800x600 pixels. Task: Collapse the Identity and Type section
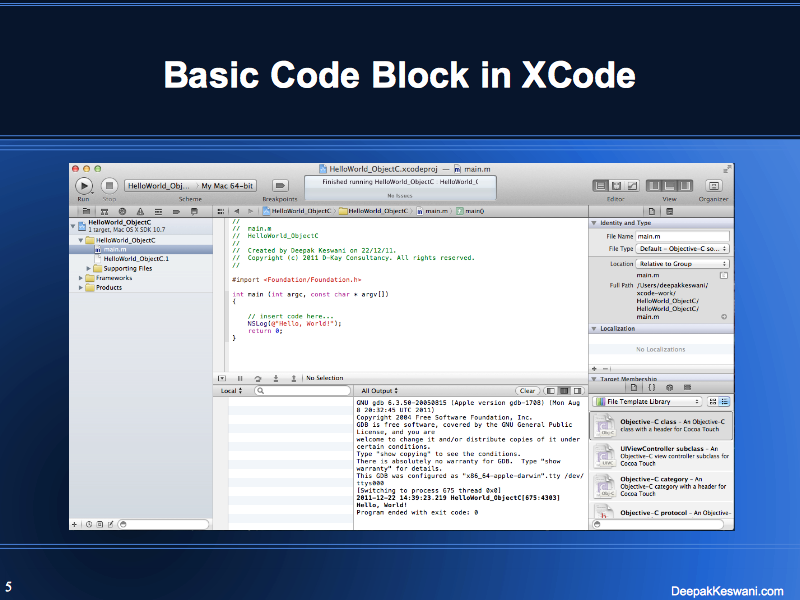(594, 222)
